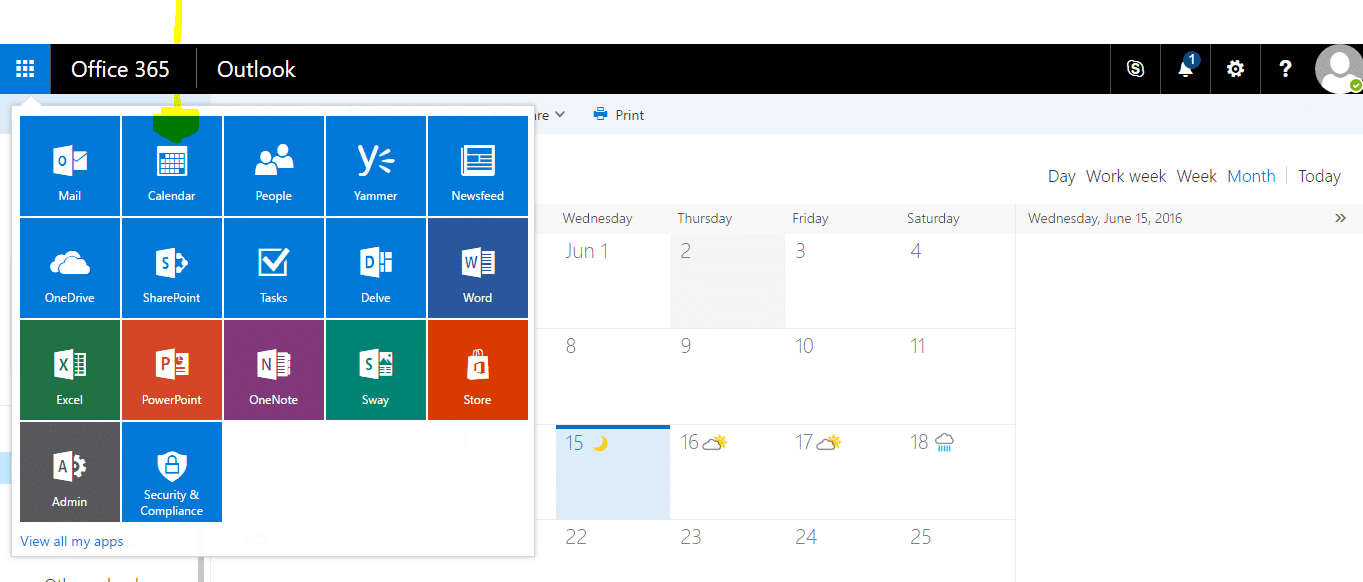Launch Excel from the app launcher
The image size is (1363, 582).
pos(70,369)
